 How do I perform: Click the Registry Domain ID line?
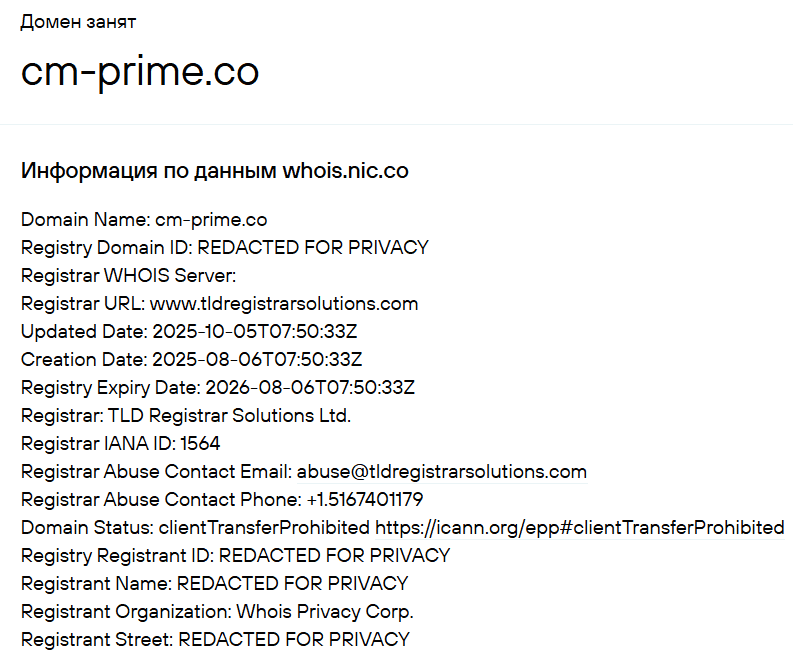point(224,247)
